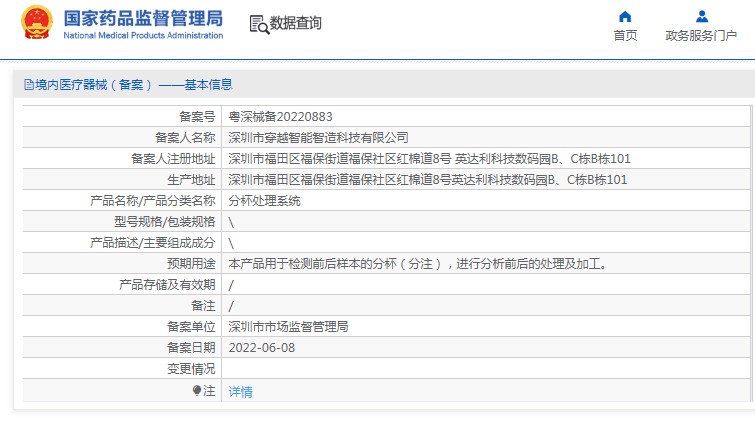The width and height of the screenshot is (755, 428).
Task: Click the 备案日期 row label
Action: coord(191,348)
